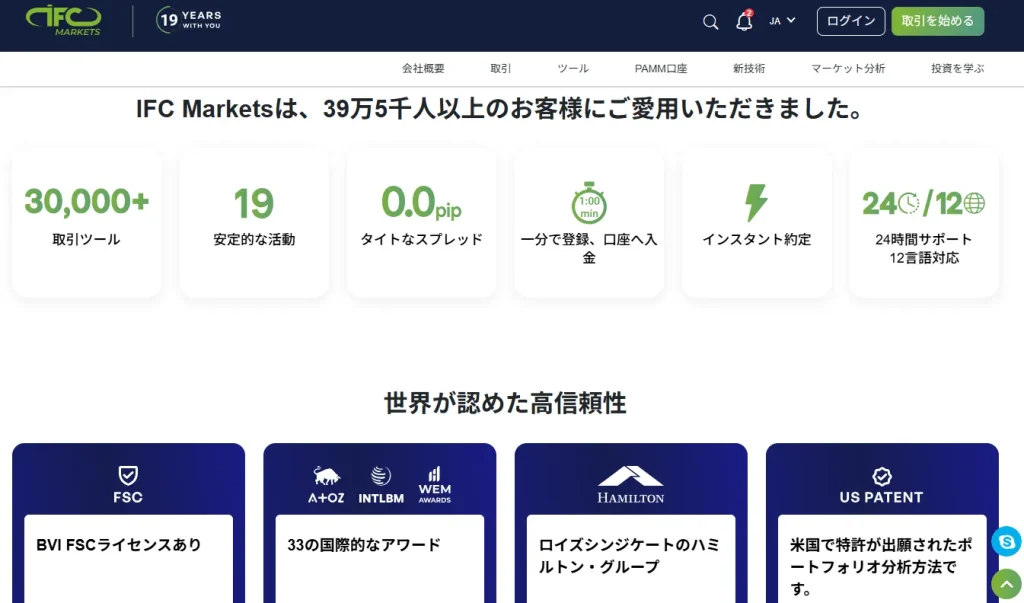1024x603 pixels.
Task: Select the 33の国際的なアワード card text
Action: point(364,545)
